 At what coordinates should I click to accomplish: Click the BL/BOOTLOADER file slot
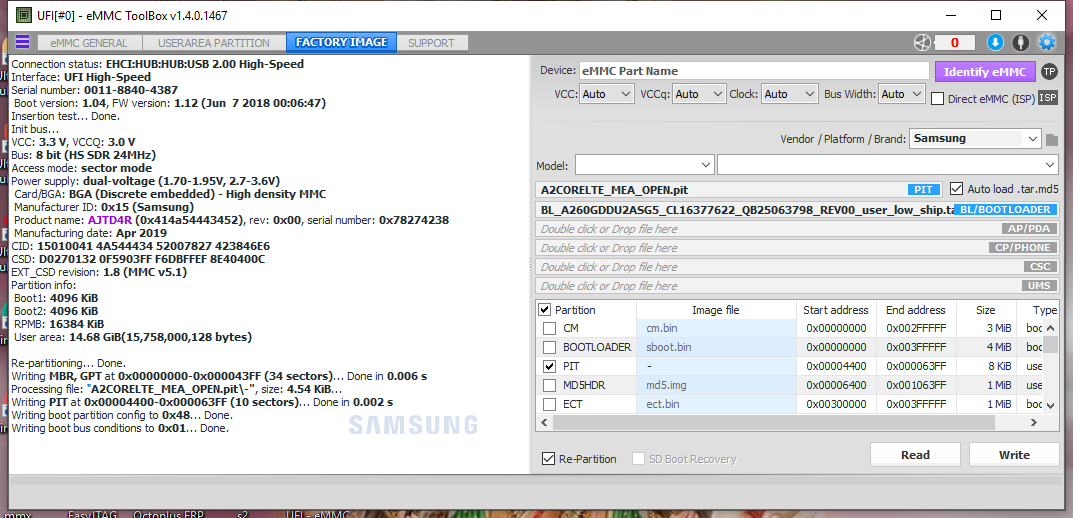[x=797, y=209]
